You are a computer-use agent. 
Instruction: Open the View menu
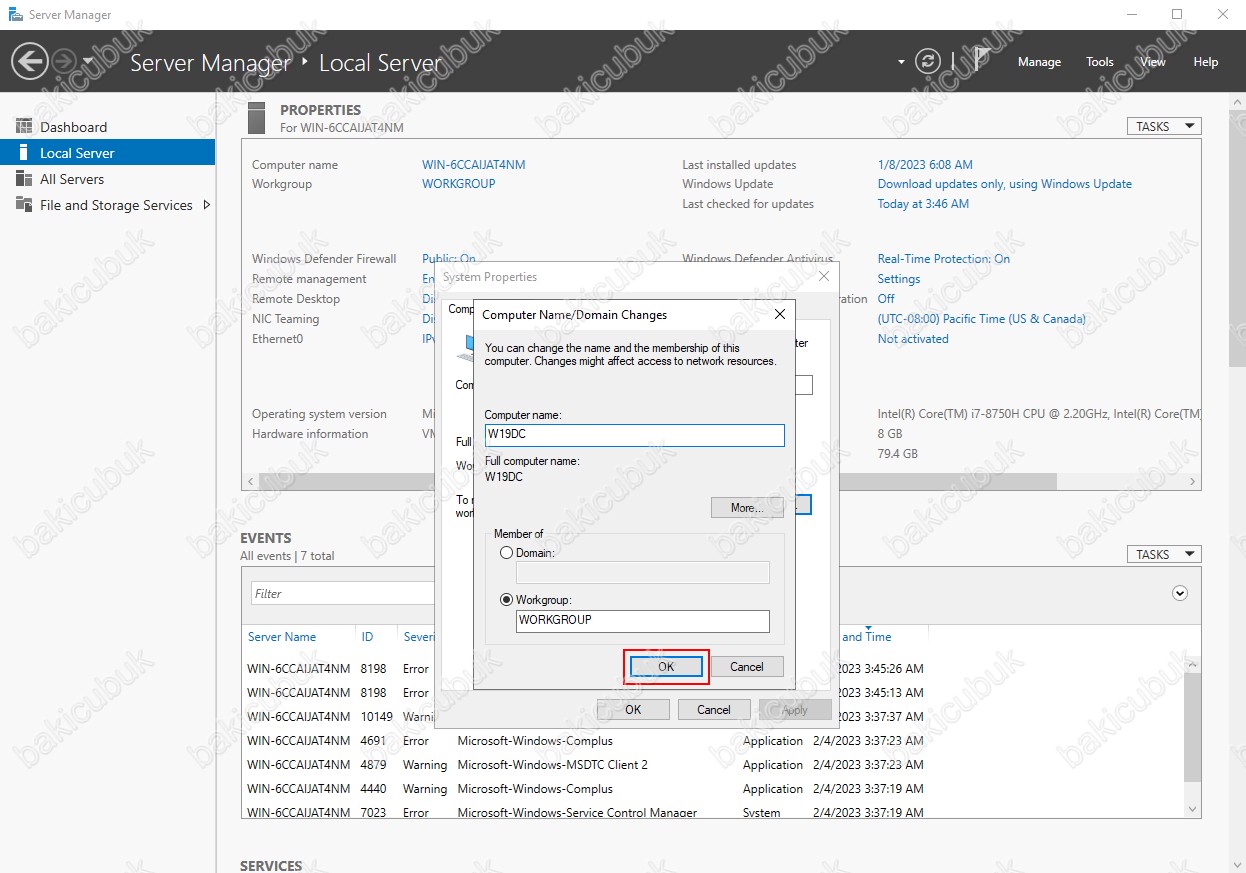[x=1153, y=62]
